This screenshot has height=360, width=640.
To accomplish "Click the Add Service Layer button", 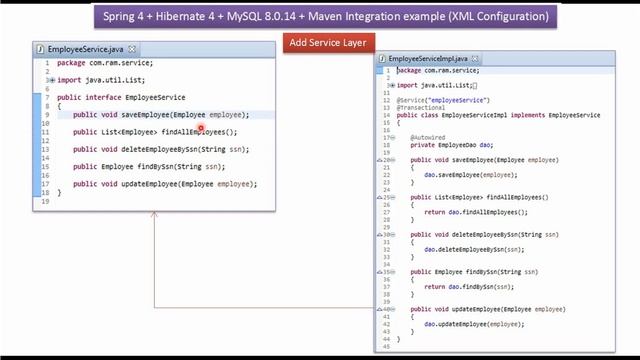I will pos(329,43).
